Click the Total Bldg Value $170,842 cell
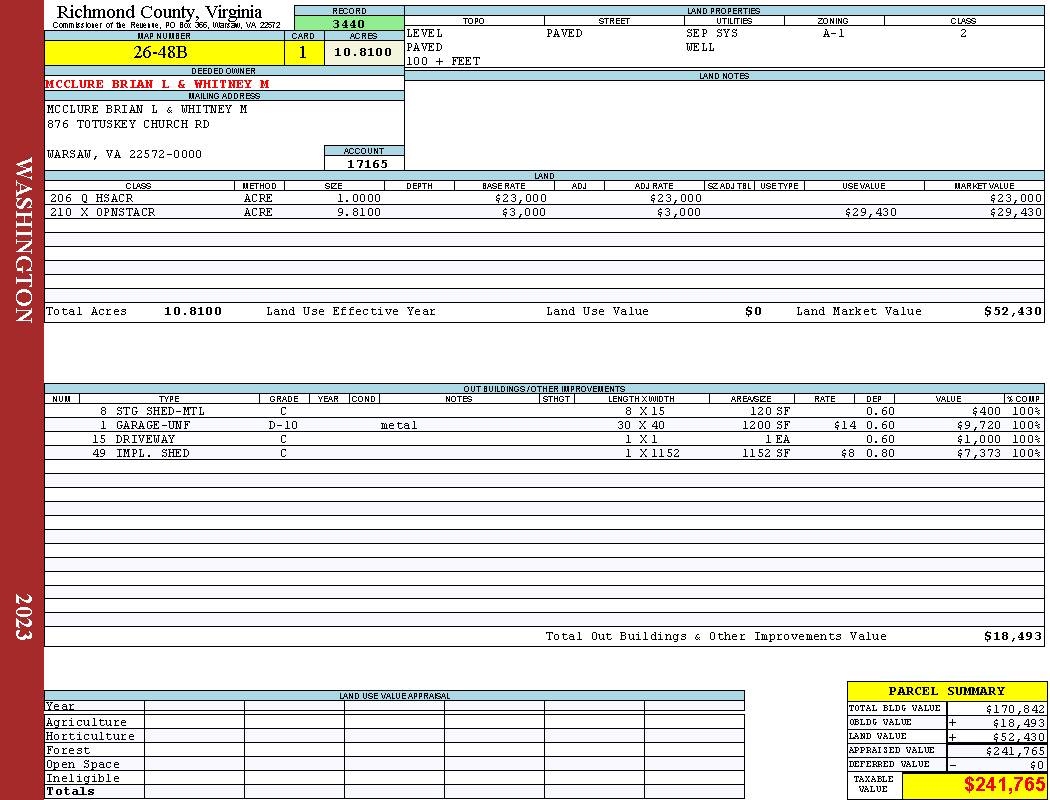The height and width of the screenshot is (800, 1050). coord(996,709)
